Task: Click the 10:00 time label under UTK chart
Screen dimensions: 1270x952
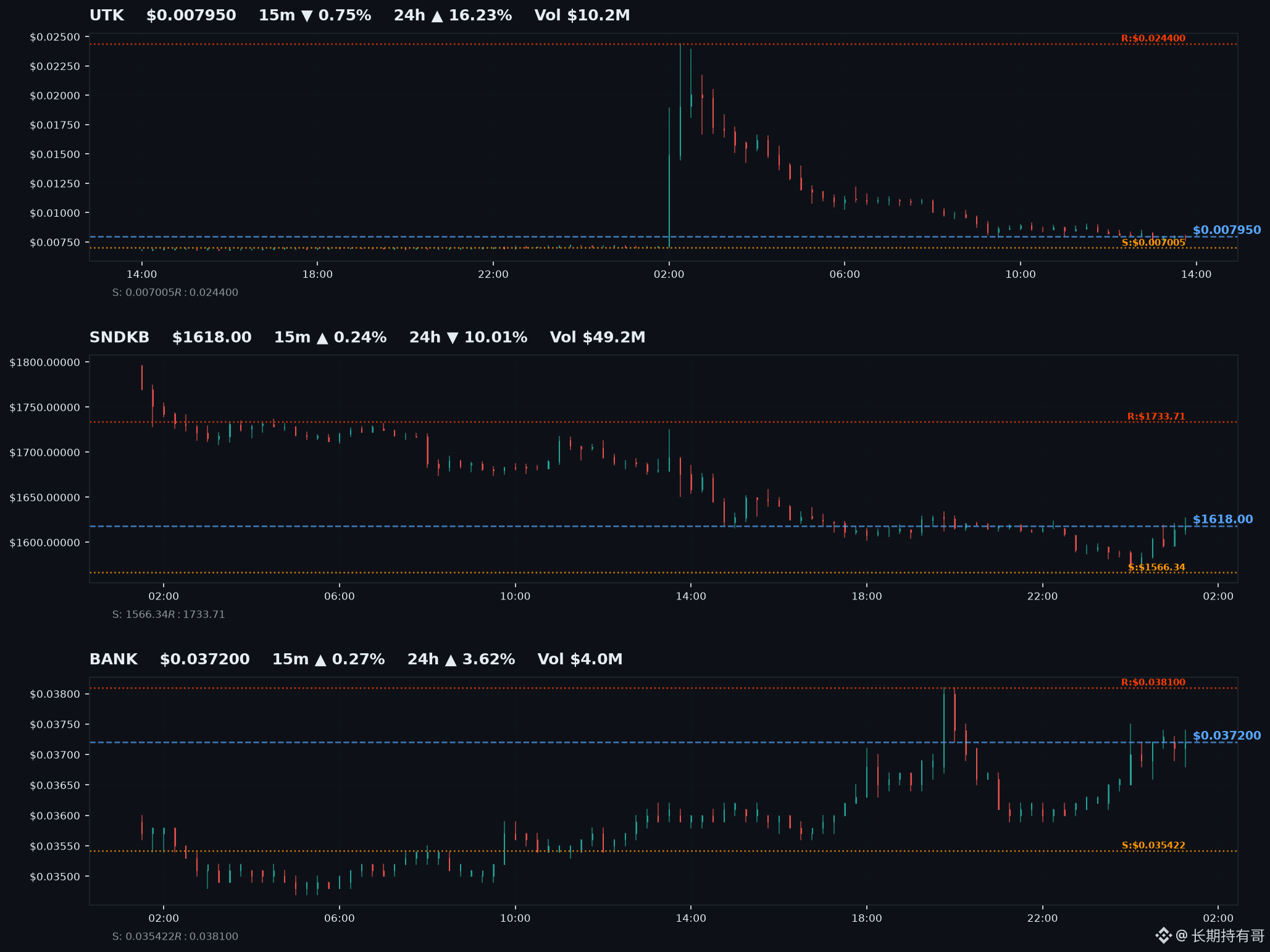Action: tap(1021, 275)
